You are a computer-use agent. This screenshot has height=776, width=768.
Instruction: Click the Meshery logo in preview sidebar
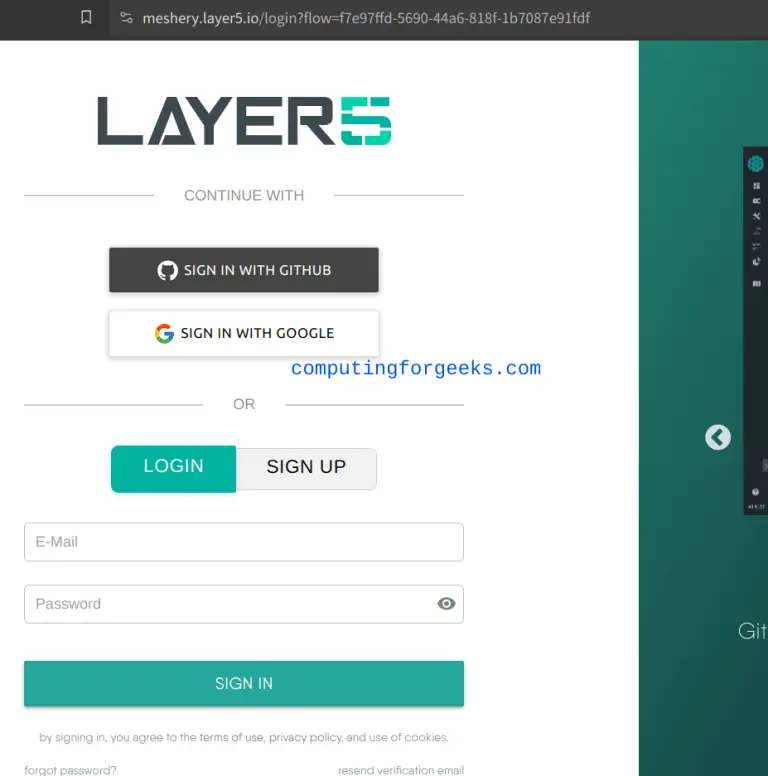pyautogui.click(x=756, y=163)
